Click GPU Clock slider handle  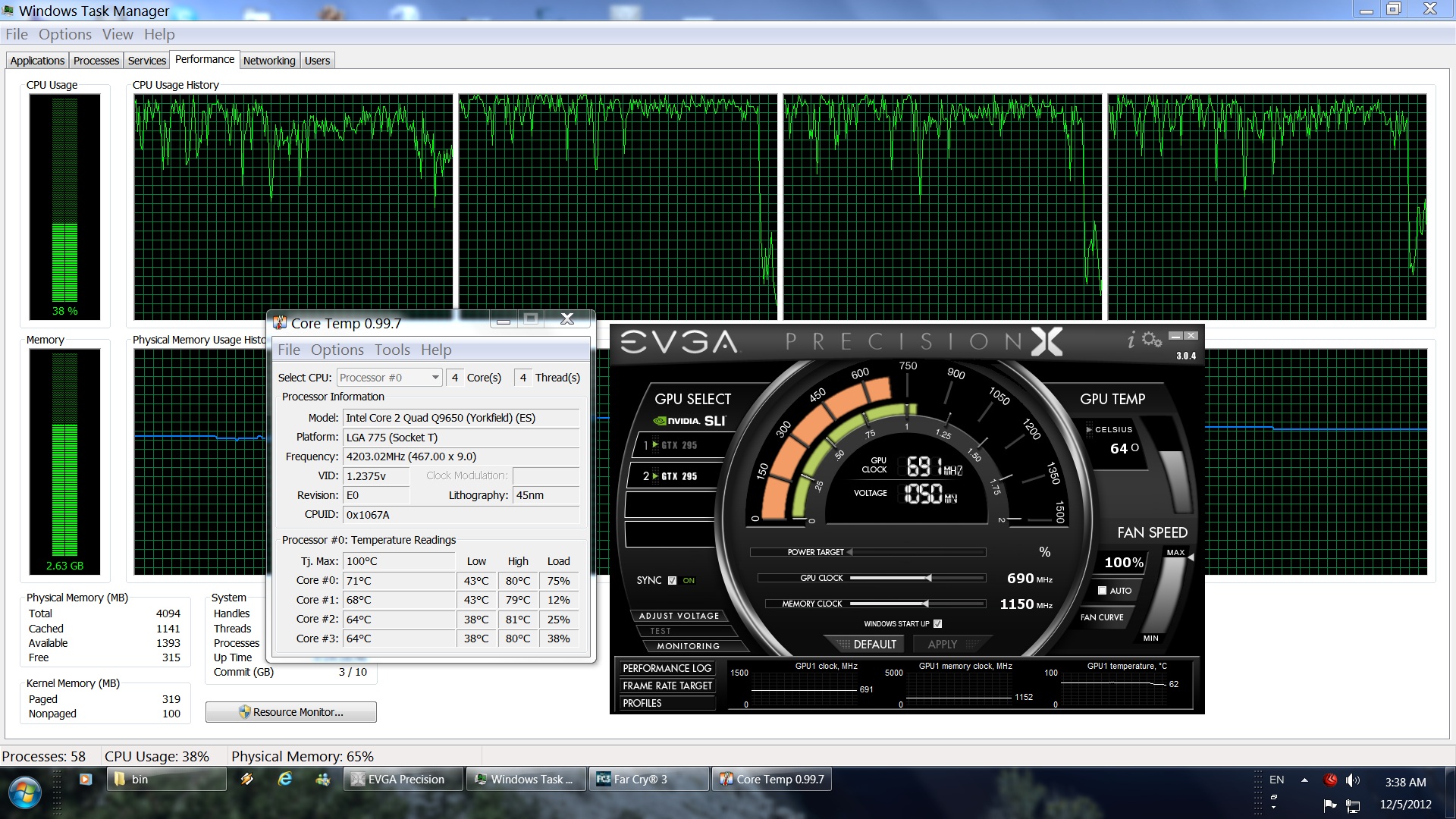tap(928, 578)
